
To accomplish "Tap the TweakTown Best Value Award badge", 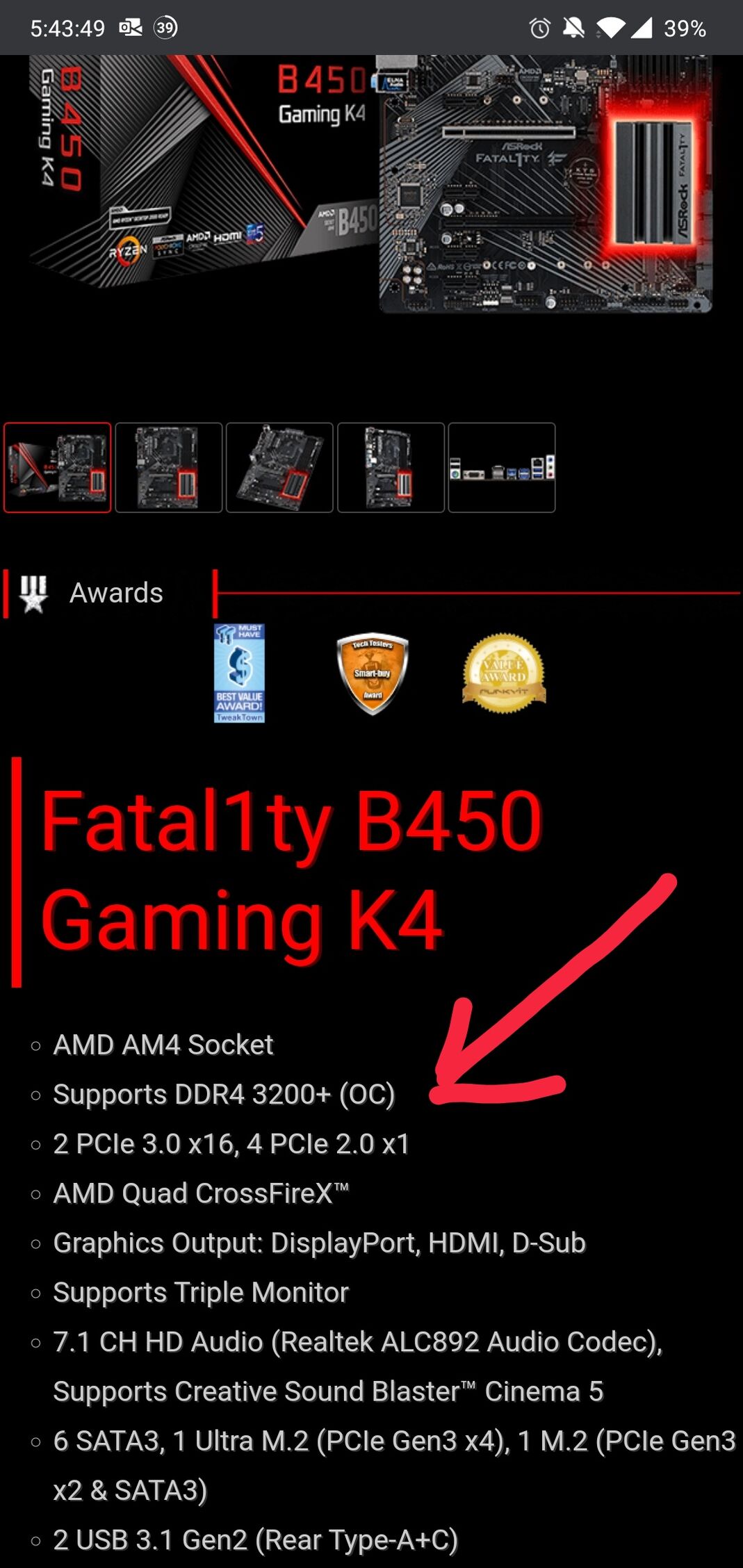I will (239, 673).
